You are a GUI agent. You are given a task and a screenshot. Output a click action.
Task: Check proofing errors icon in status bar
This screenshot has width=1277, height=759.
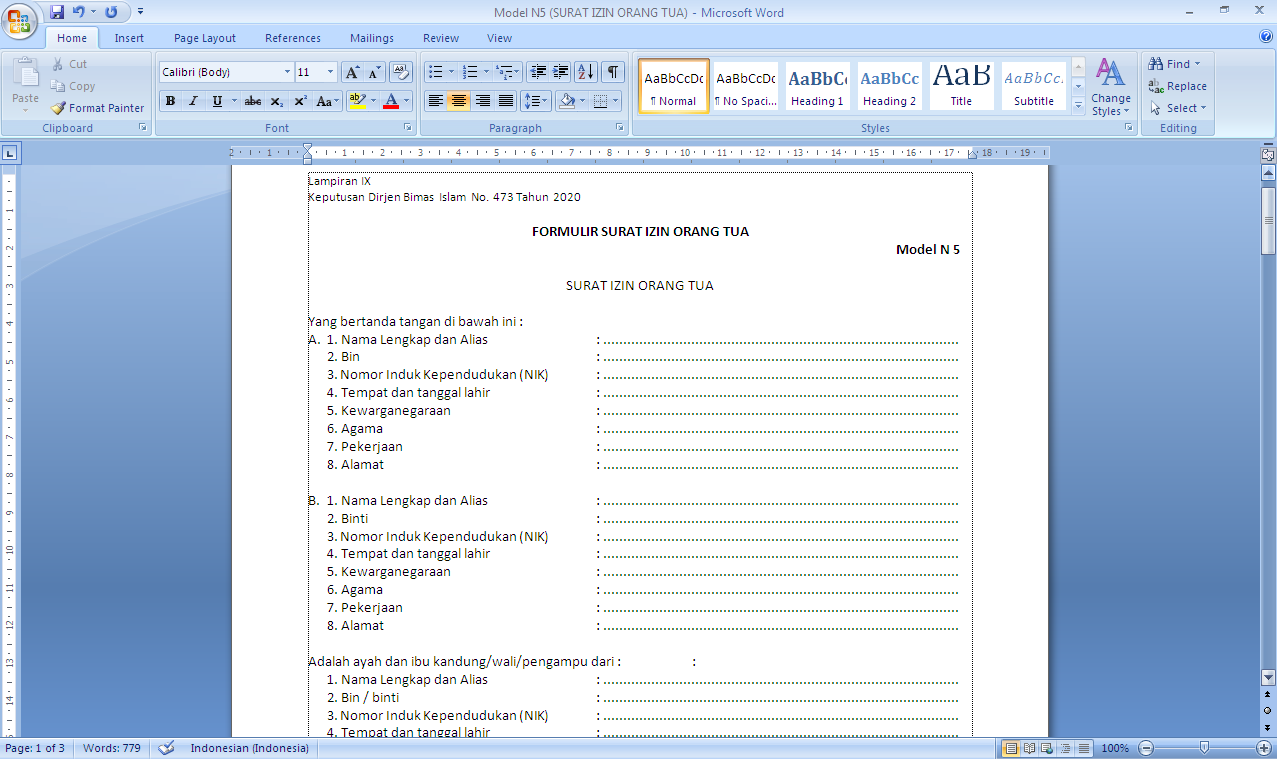click(x=167, y=748)
